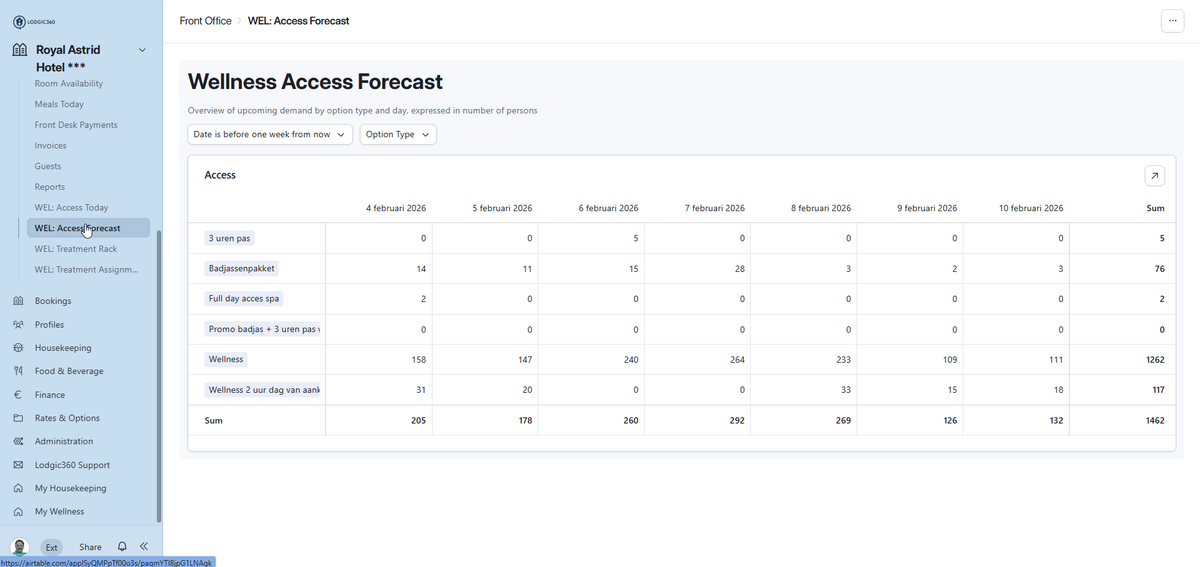Click Full day acces spa row label

point(244,299)
